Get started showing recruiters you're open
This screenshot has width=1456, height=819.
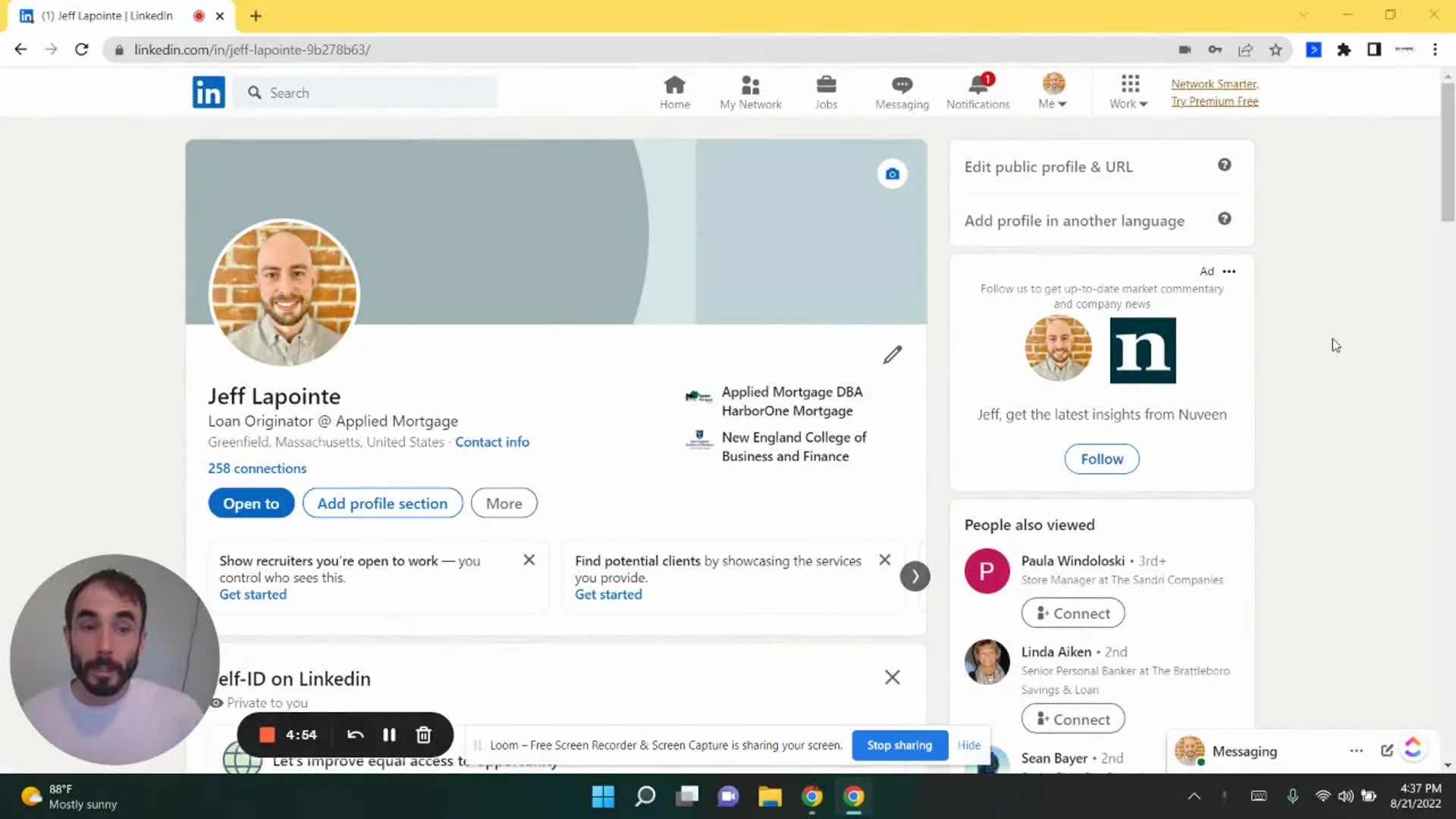[253, 595]
